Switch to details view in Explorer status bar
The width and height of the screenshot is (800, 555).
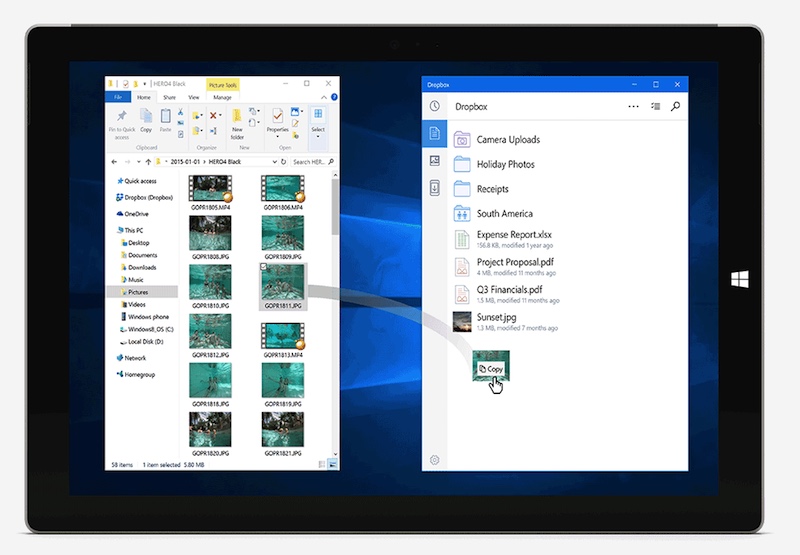321,464
